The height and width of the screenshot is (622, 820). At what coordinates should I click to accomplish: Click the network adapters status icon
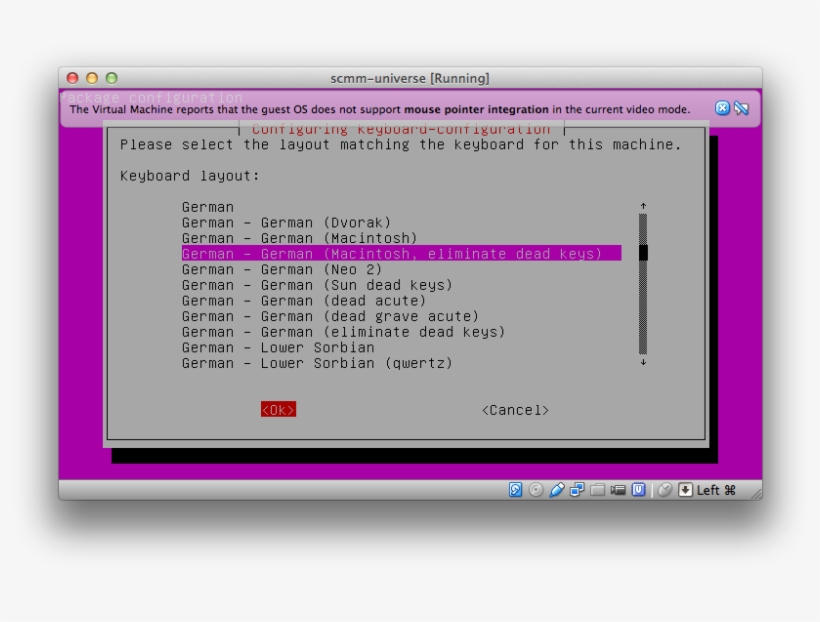pyautogui.click(x=577, y=490)
